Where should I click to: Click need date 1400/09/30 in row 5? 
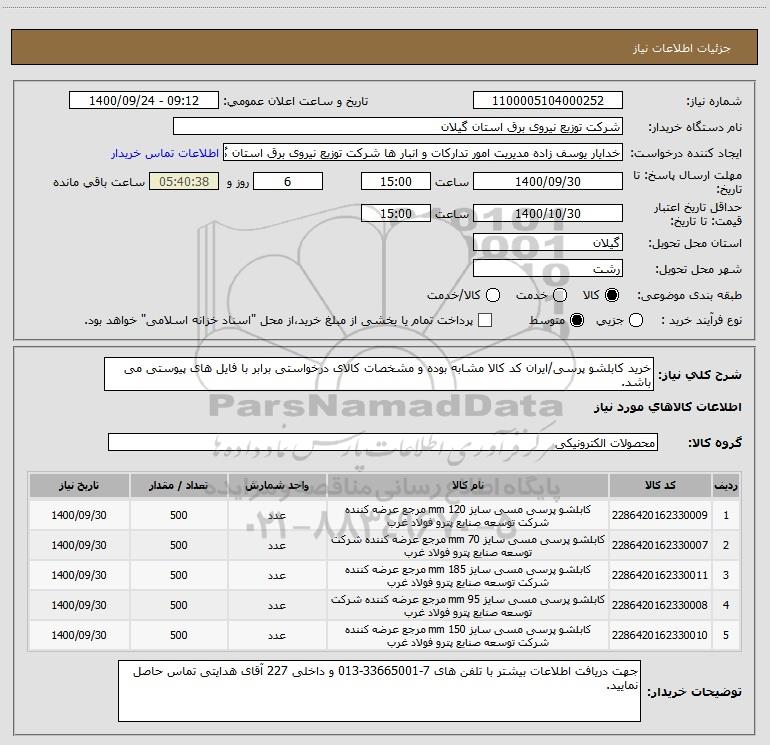[x=79, y=635]
